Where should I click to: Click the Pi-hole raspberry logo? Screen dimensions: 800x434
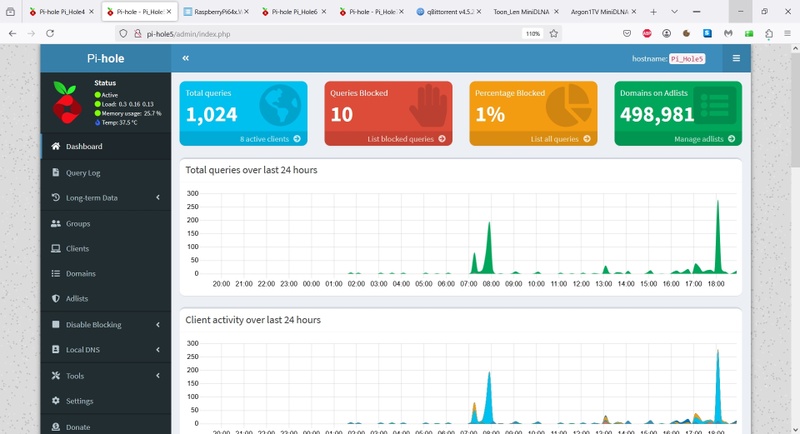coord(66,103)
